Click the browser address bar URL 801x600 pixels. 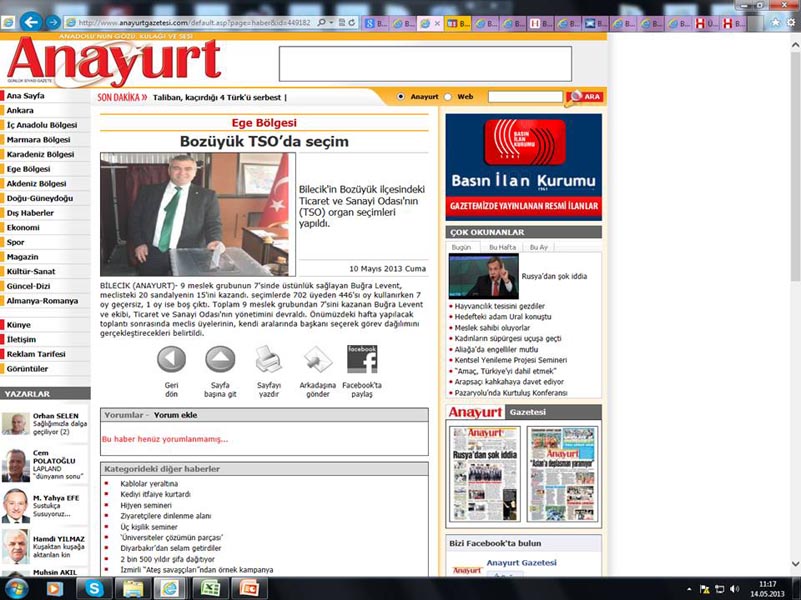(x=194, y=22)
